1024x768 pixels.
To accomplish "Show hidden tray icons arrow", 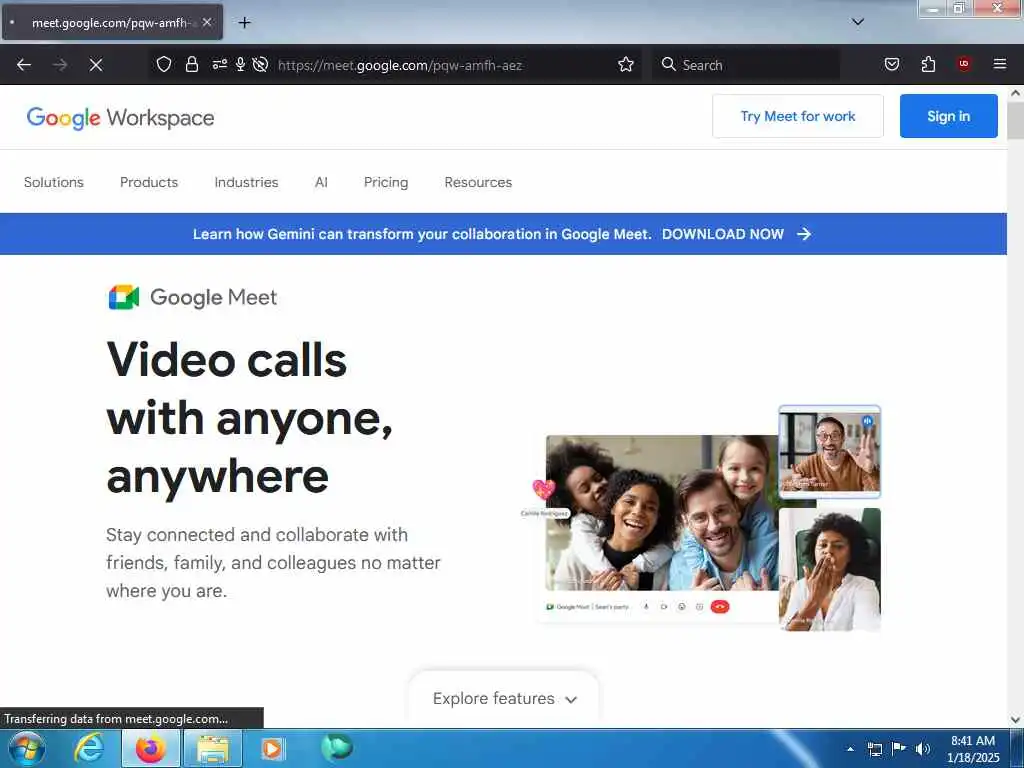I will (850, 749).
